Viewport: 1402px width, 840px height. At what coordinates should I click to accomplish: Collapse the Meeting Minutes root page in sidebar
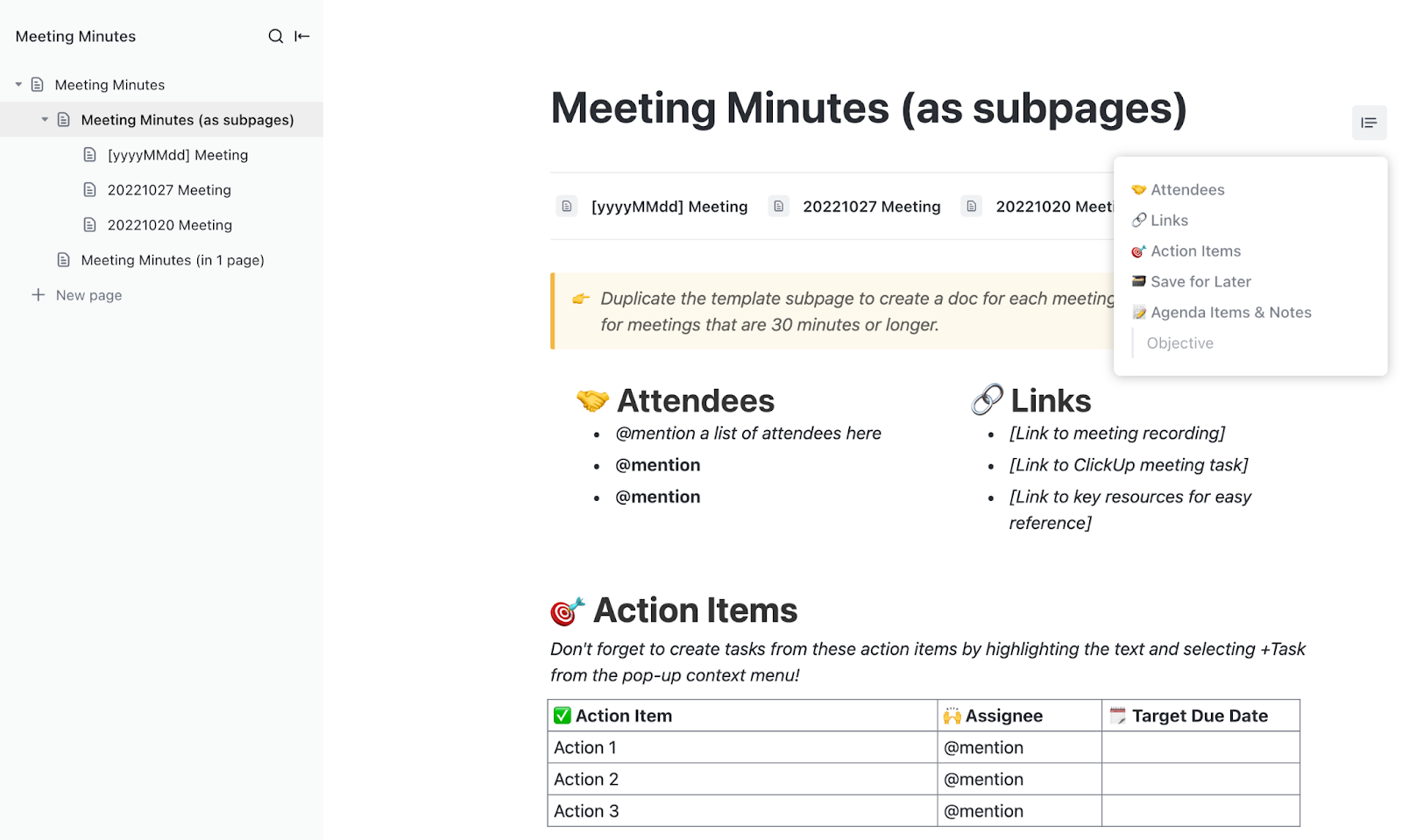(18, 84)
